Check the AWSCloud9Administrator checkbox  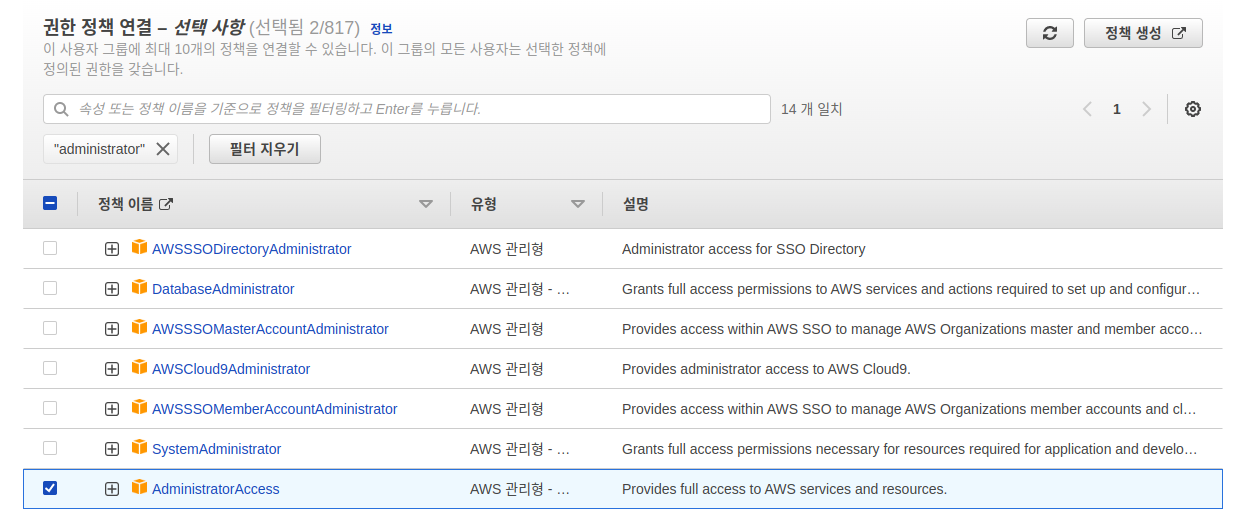(50, 368)
